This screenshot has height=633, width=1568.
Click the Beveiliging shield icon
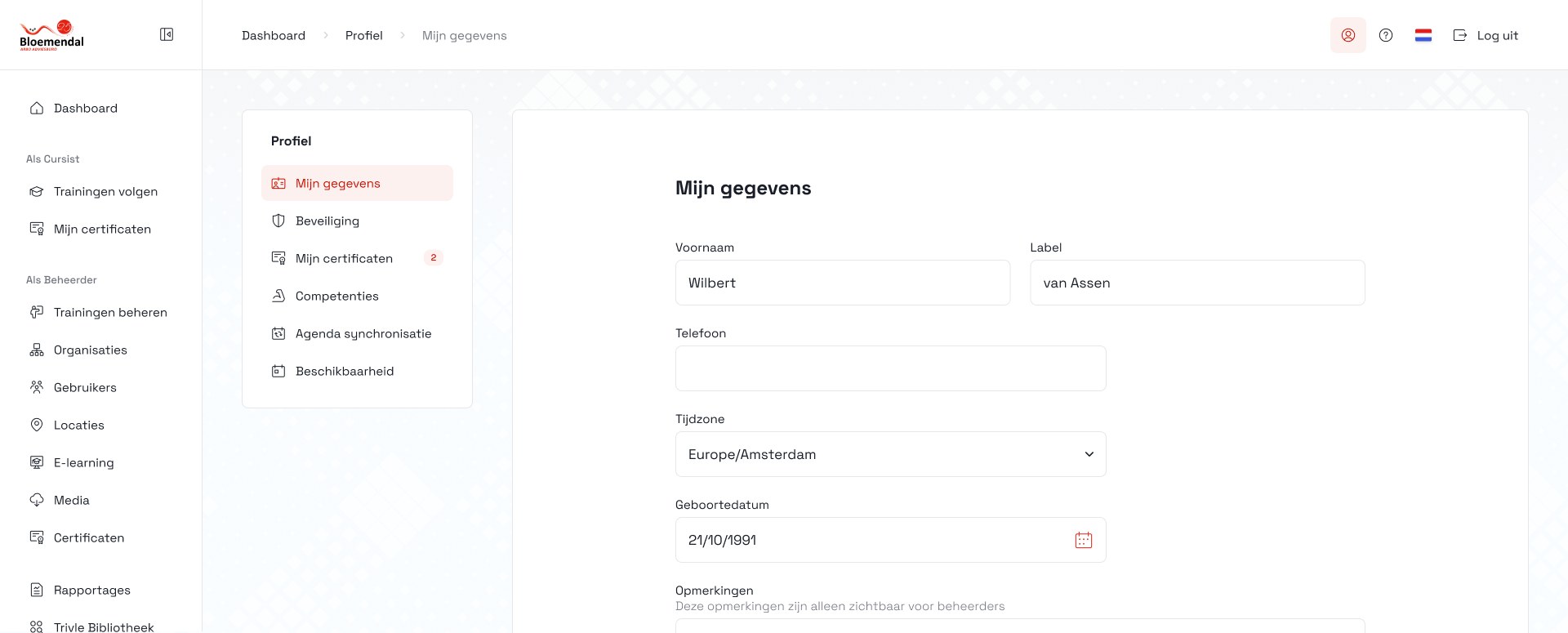[x=278, y=221]
